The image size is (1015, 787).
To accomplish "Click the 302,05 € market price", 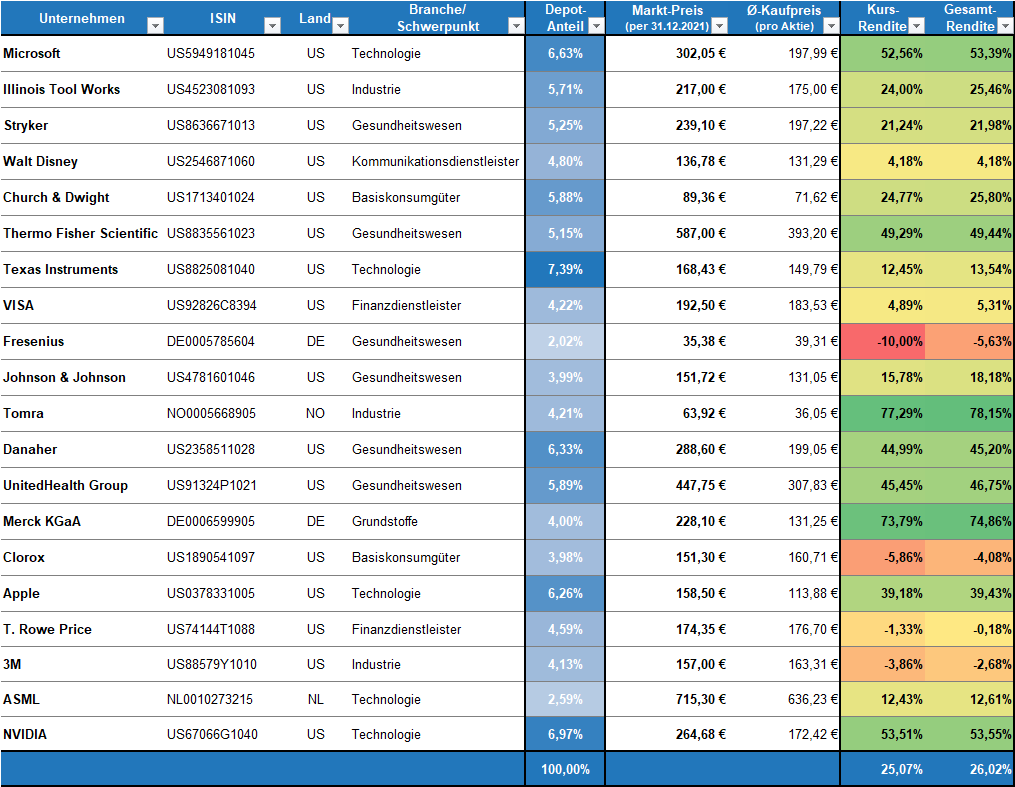I will coord(701,54).
